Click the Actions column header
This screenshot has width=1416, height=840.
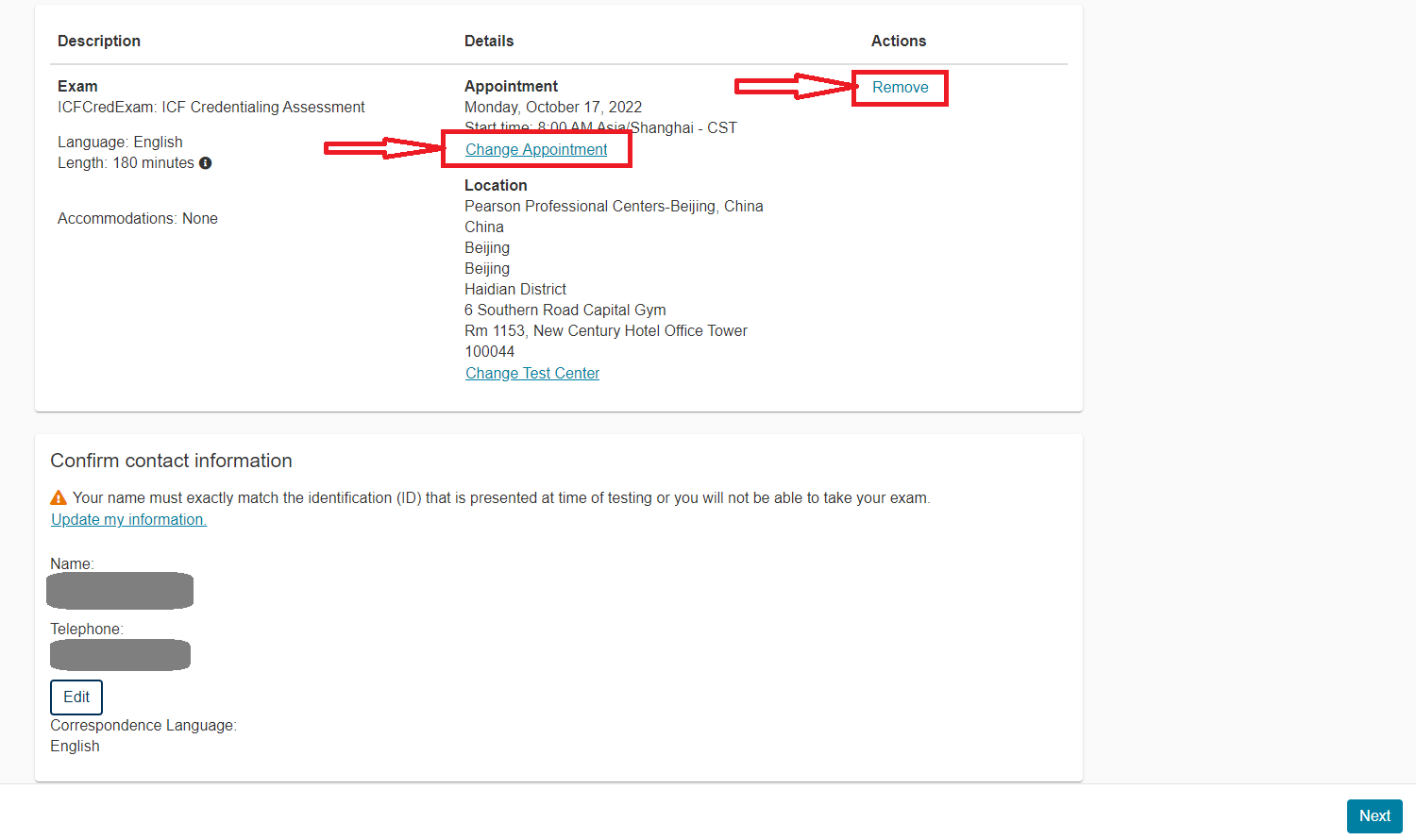(898, 41)
